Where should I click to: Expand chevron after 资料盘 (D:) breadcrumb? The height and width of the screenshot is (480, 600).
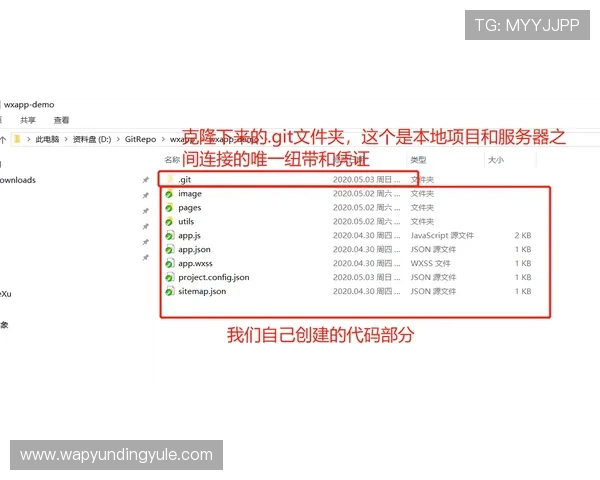tap(118, 139)
